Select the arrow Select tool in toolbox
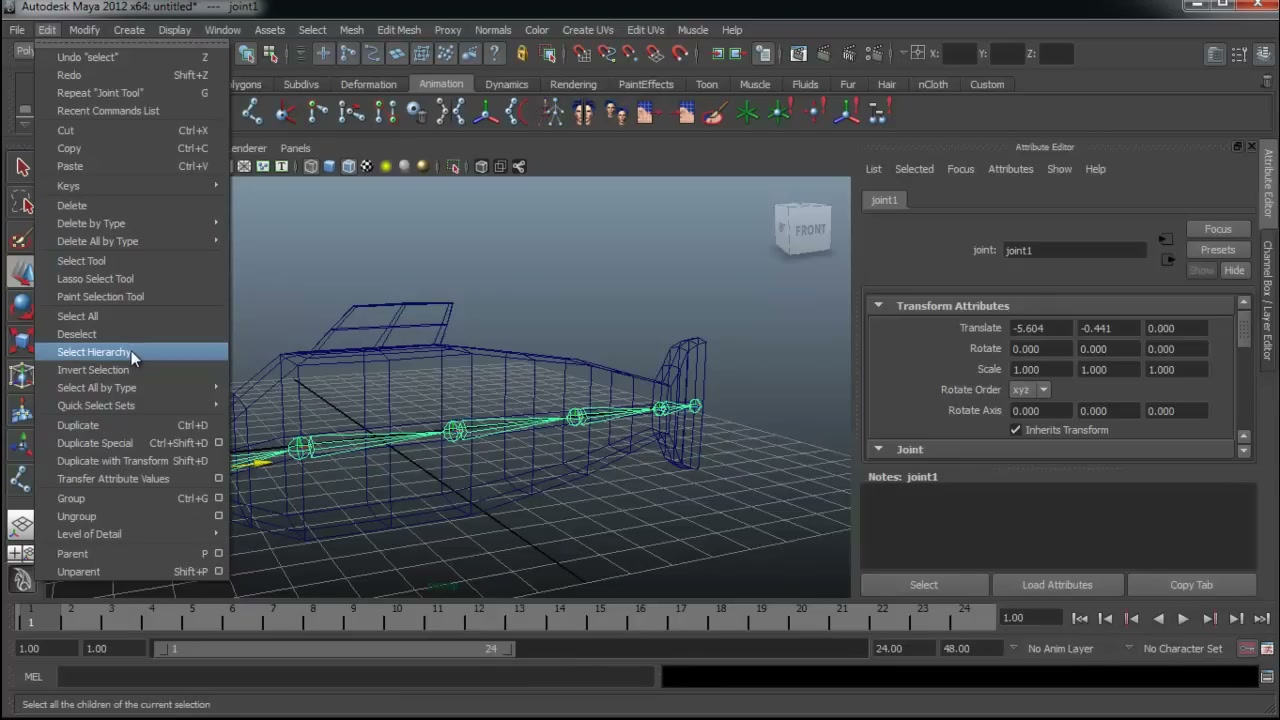The height and width of the screenshot is (720, 1280). [21, 167]
